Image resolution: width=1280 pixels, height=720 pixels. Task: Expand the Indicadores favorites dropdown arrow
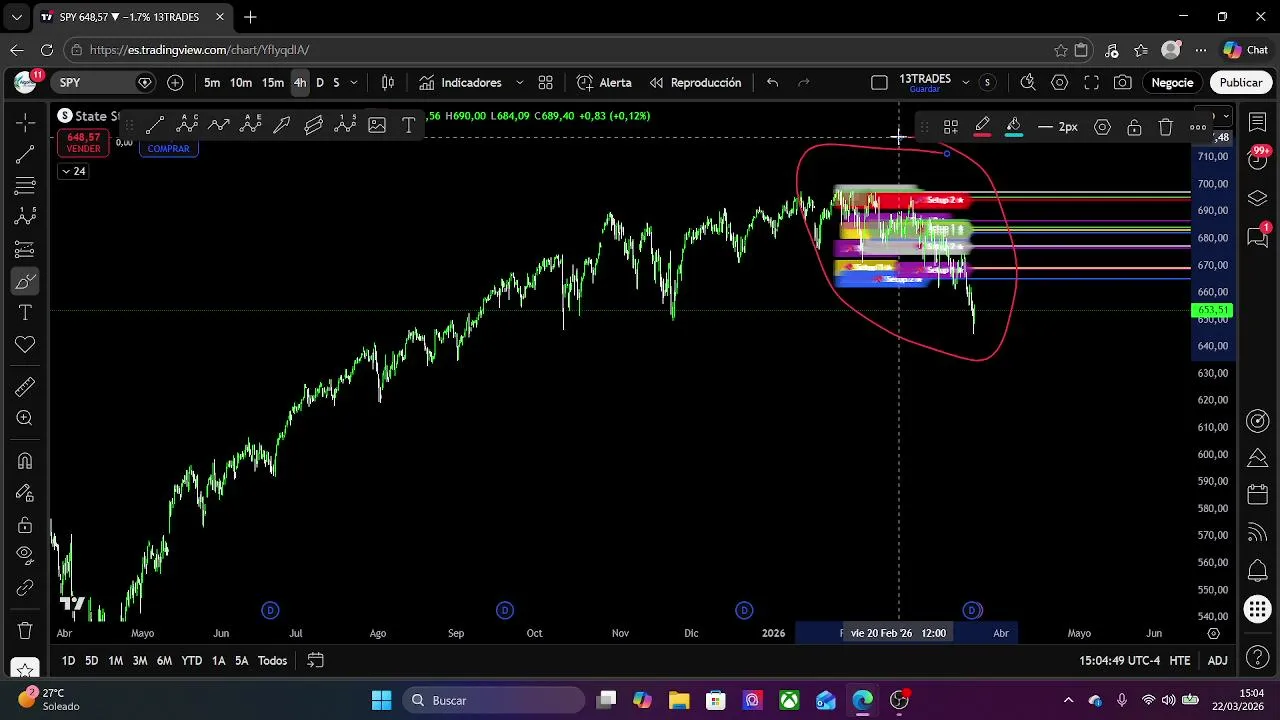(519, 83)
